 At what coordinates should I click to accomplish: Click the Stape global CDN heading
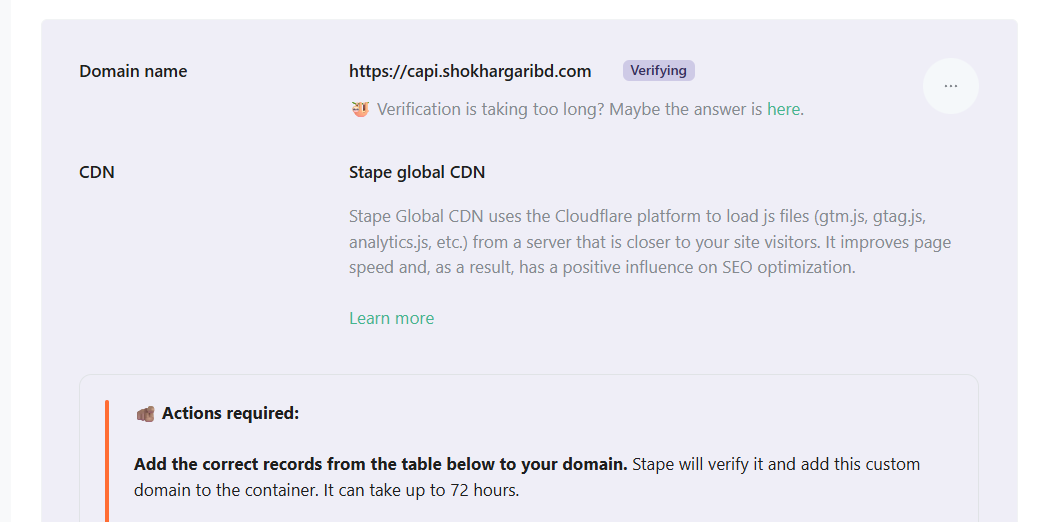pos(417,172)
